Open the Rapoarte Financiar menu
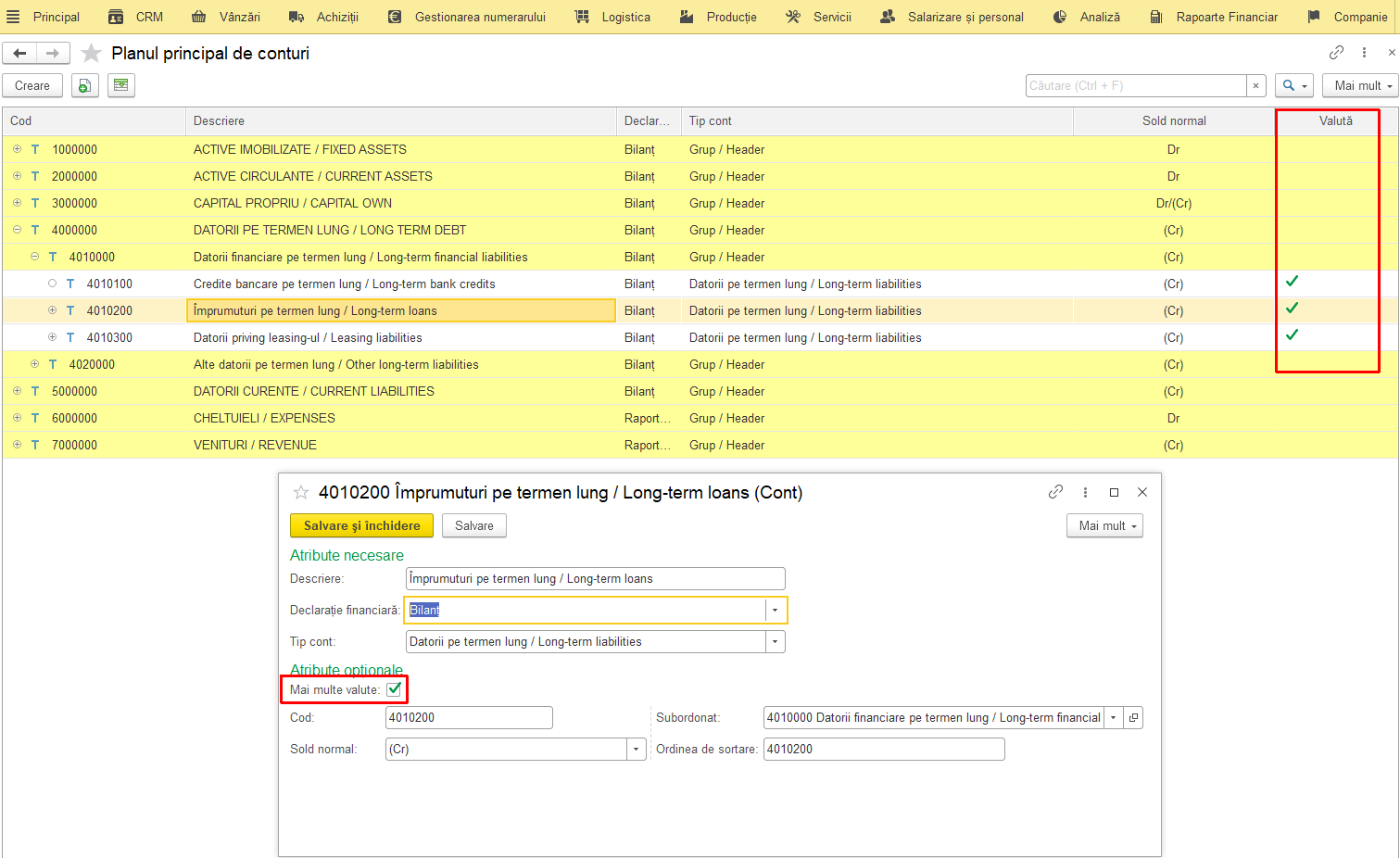The image size is (1400, 858). coord(1214,17)
